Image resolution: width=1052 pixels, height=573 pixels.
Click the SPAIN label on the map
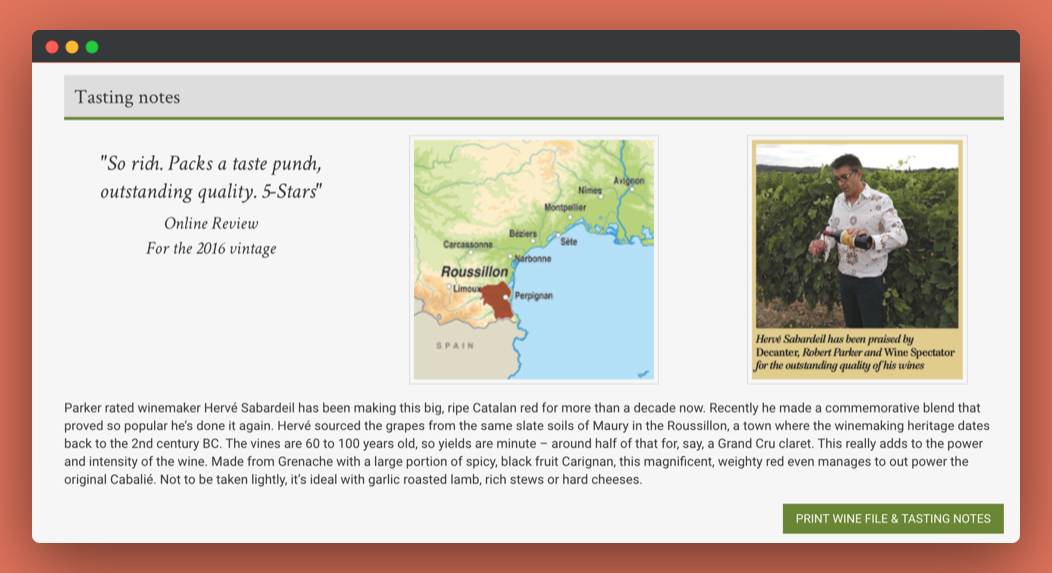(455, 346)
